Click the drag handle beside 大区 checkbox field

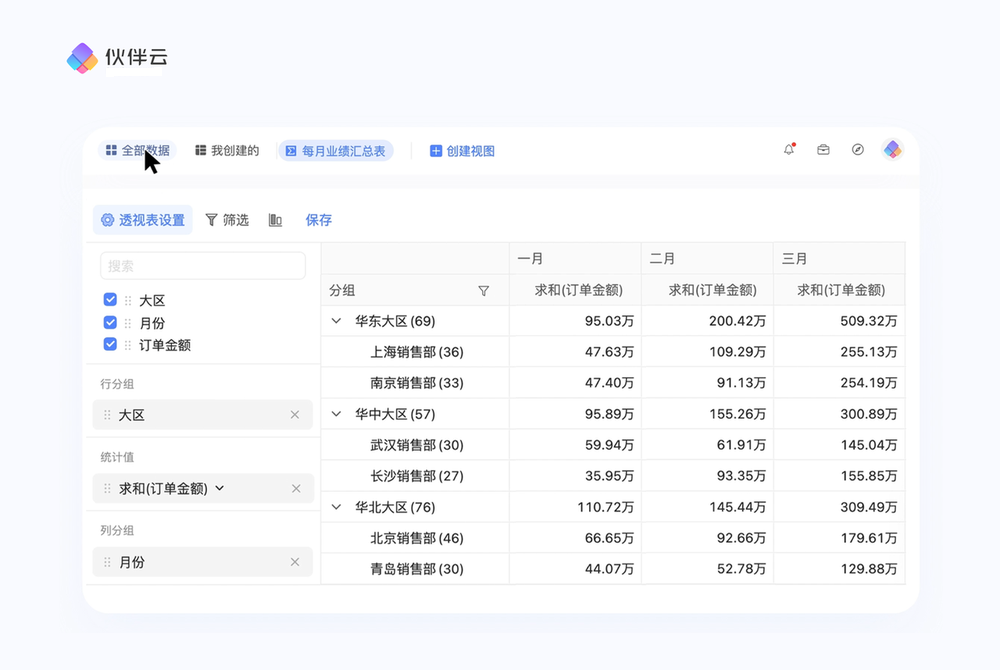point(128,300)
